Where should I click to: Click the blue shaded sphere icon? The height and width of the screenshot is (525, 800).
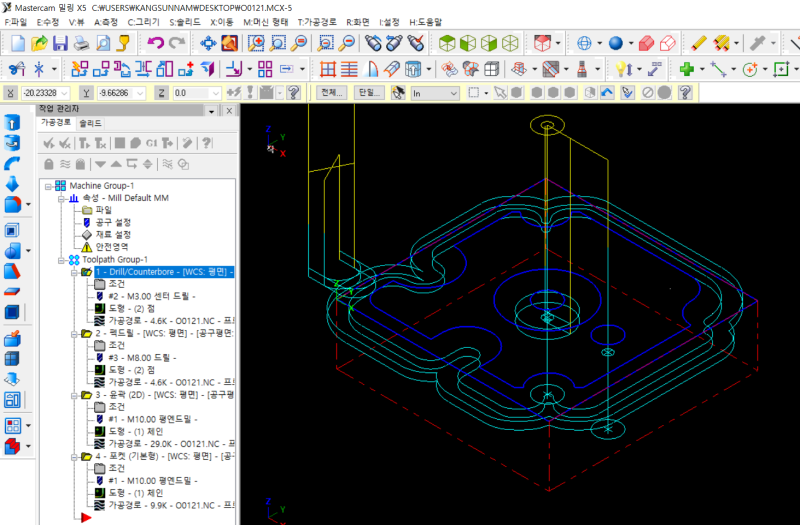(x=615, y=43)
